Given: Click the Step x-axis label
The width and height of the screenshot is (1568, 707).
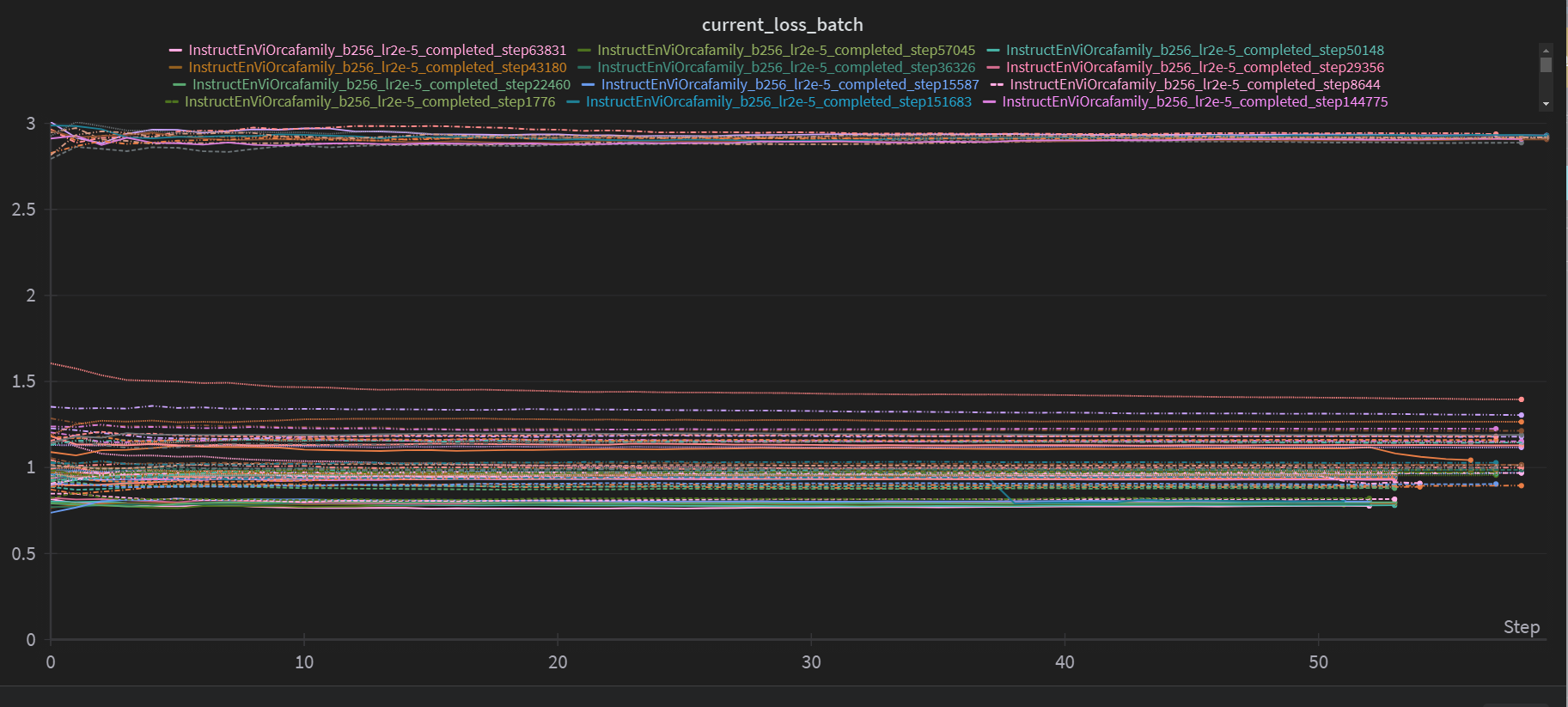Looking at the screenshot, I should pos(1521,627).
